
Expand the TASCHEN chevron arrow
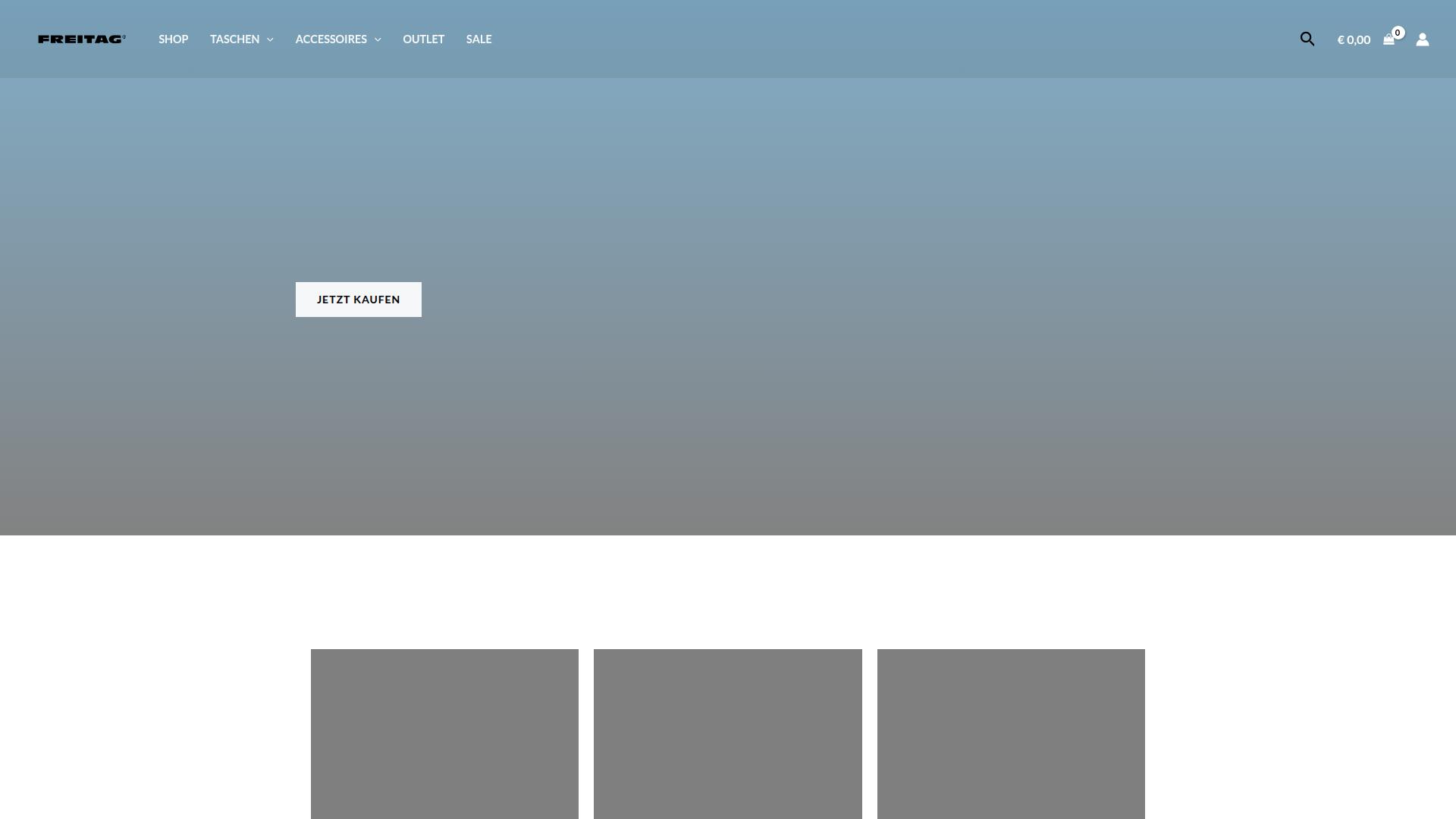coord(270,39)
